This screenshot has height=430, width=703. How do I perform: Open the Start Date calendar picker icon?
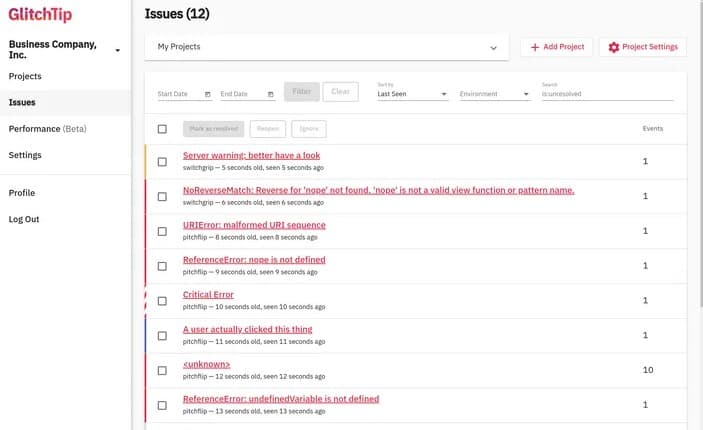pyautogui.click(x=207, y=94)
